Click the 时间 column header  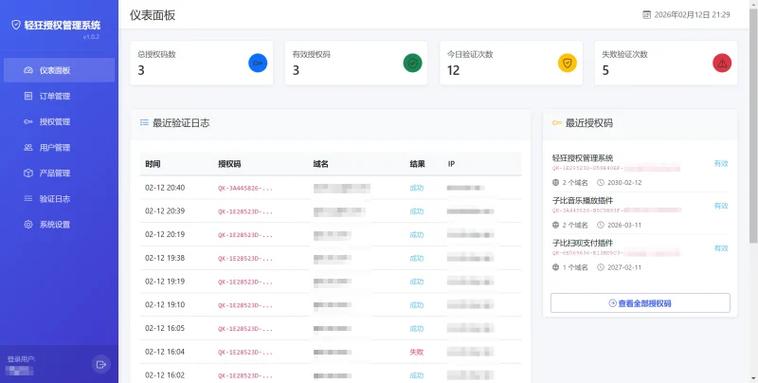click(x=153, y=164)
